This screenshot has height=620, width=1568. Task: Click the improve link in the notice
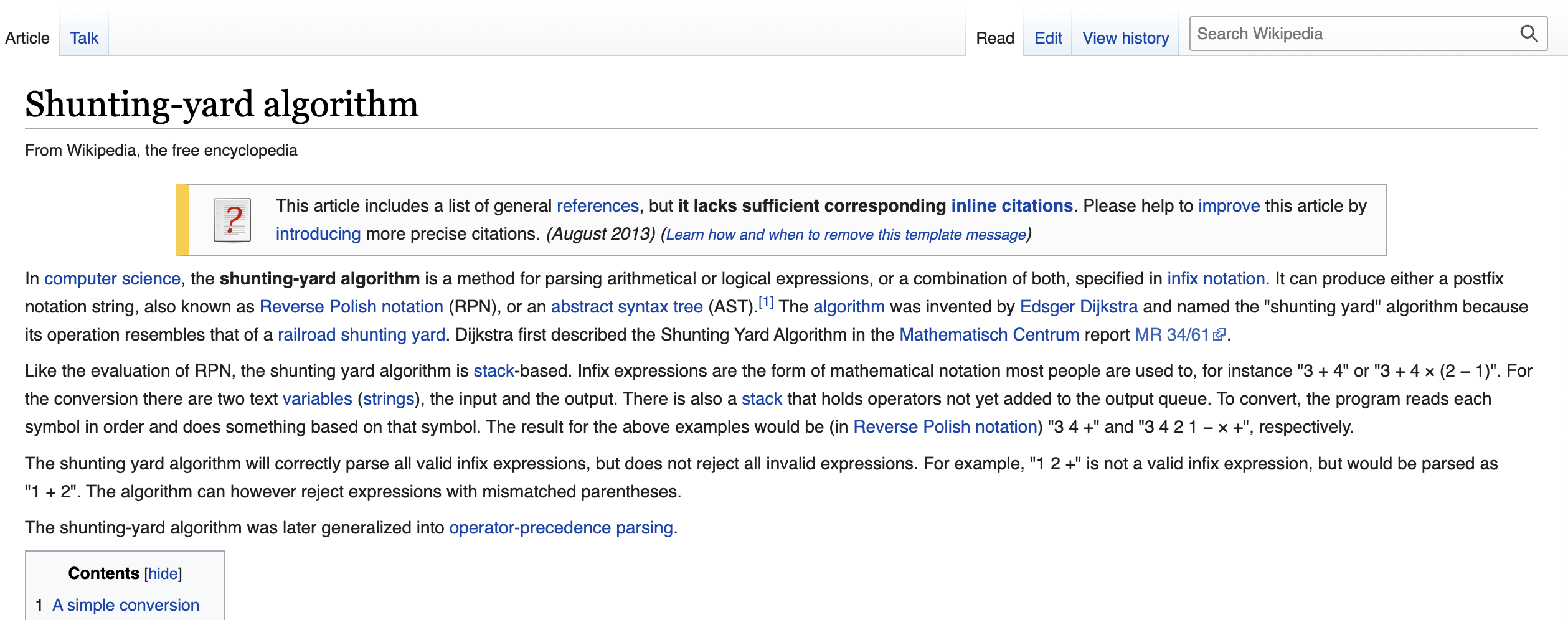point(1229,206)
